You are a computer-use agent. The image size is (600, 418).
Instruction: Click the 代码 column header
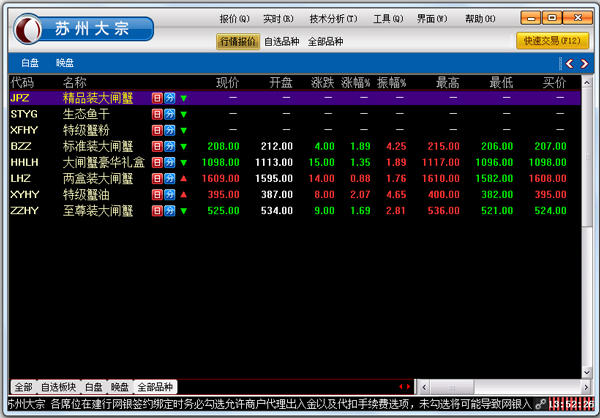coord(22,82)
